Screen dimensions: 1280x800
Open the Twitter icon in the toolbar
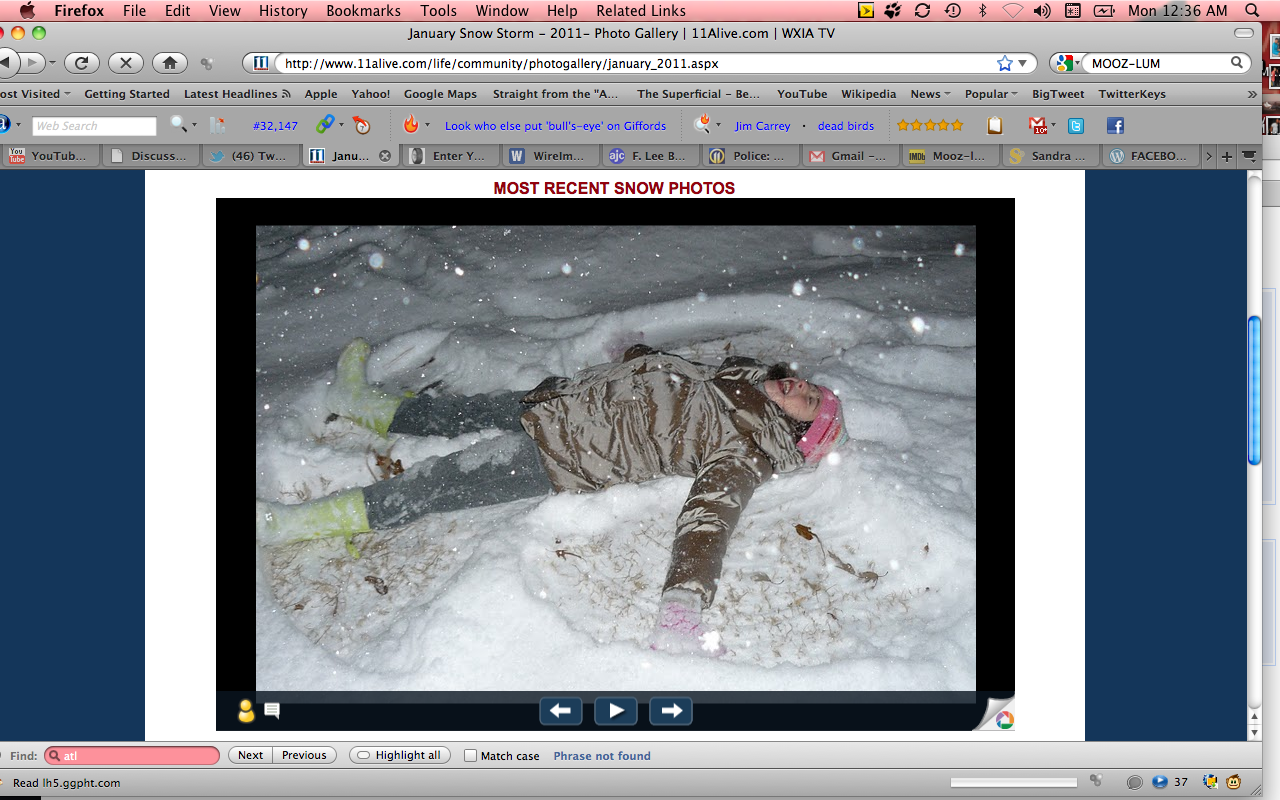(x=1076, y=126)
